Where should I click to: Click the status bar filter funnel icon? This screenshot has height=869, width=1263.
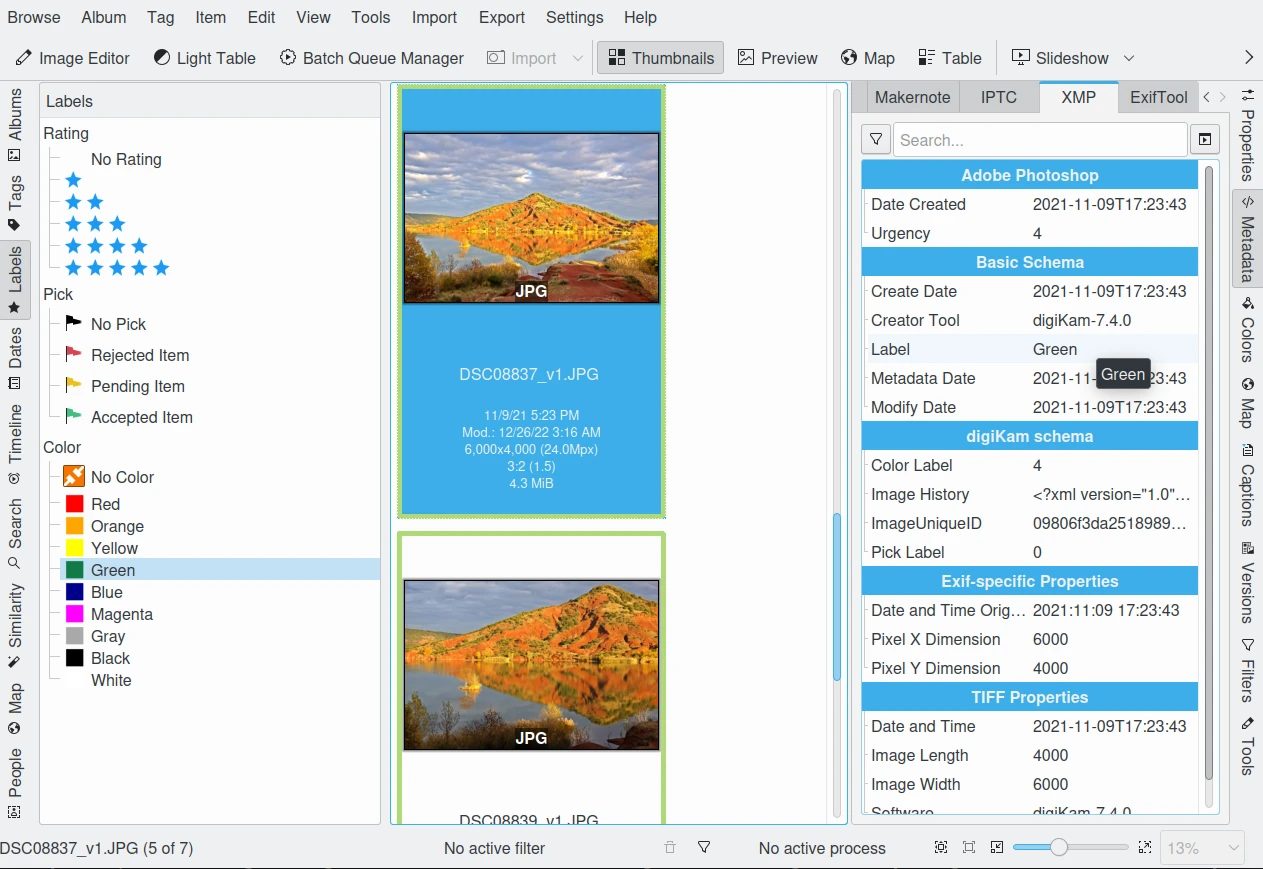pyautogui.click(x=704, y=848)
